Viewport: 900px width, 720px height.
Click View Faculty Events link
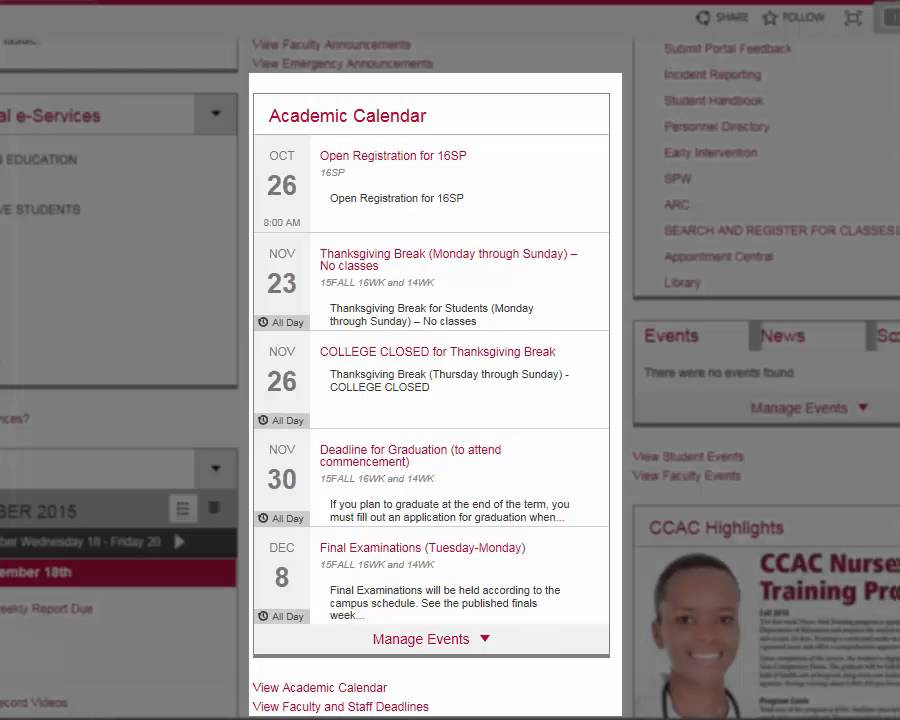(686, 475)
